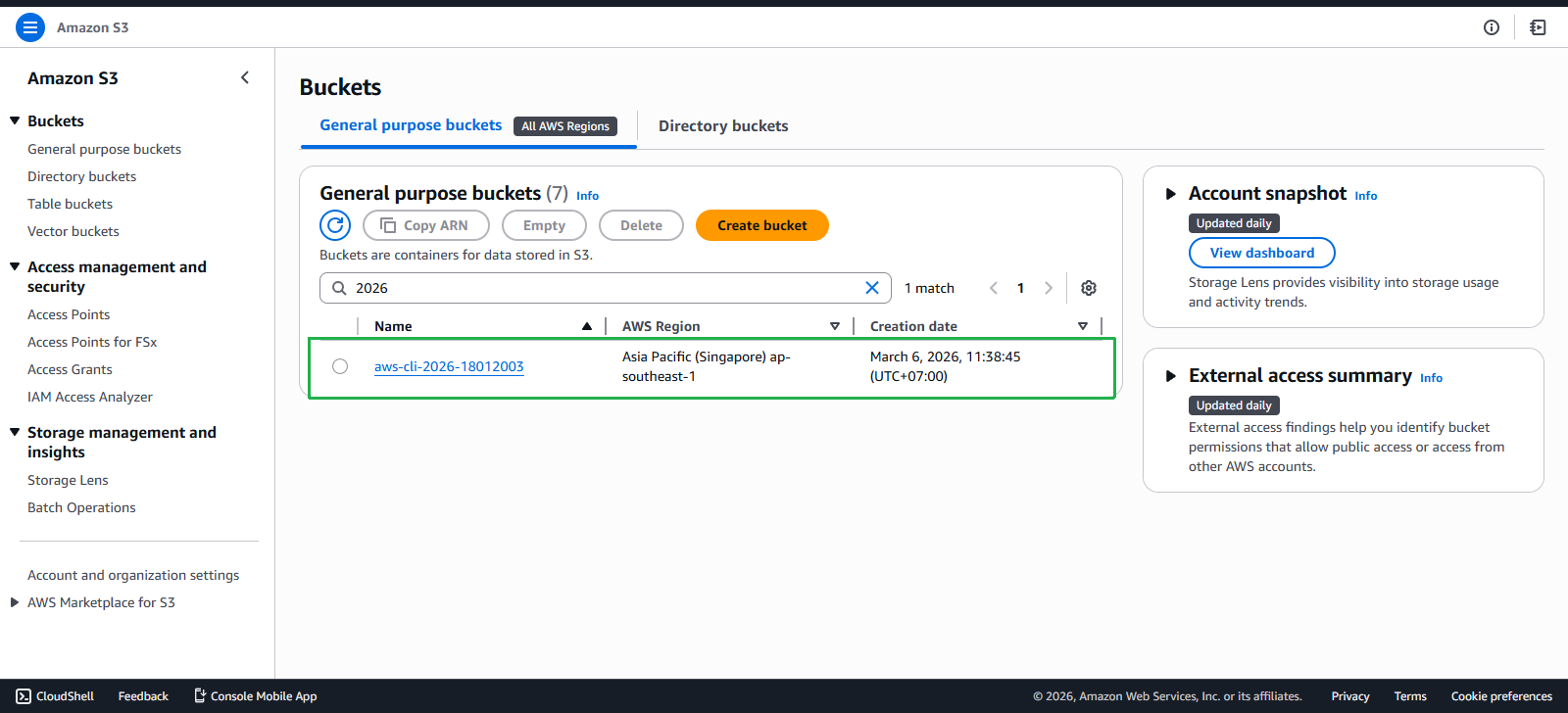Open the aws-cli-2026-18012003 bucket link
This screenshot has width=1568, height=713.
[x=449, y=366]
